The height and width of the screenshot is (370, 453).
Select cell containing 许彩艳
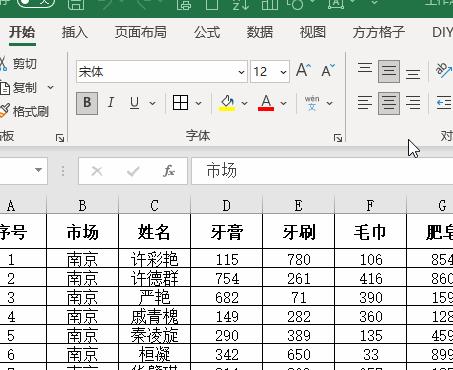pyautogui.click(x=154, y=259)
